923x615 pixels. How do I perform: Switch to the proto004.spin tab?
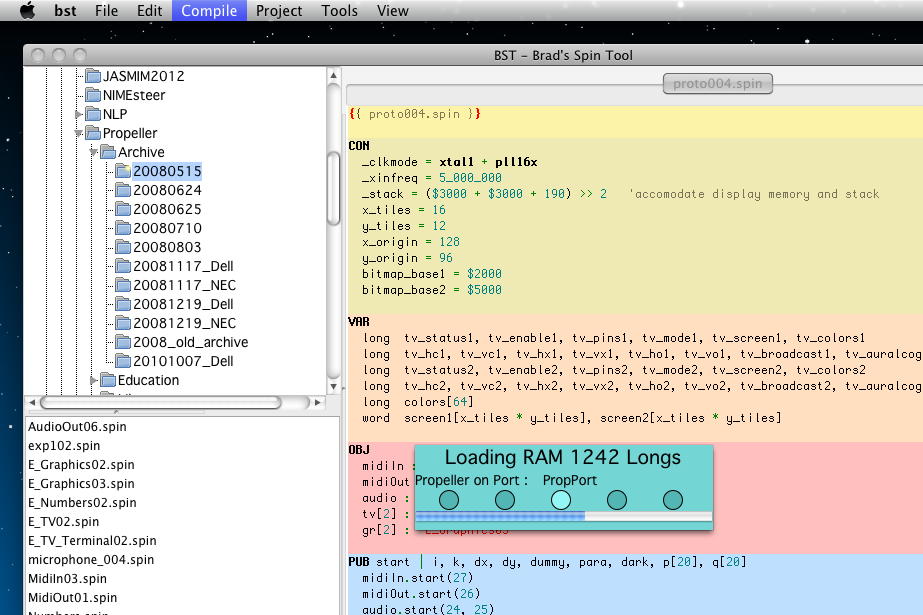coord(717,83)
